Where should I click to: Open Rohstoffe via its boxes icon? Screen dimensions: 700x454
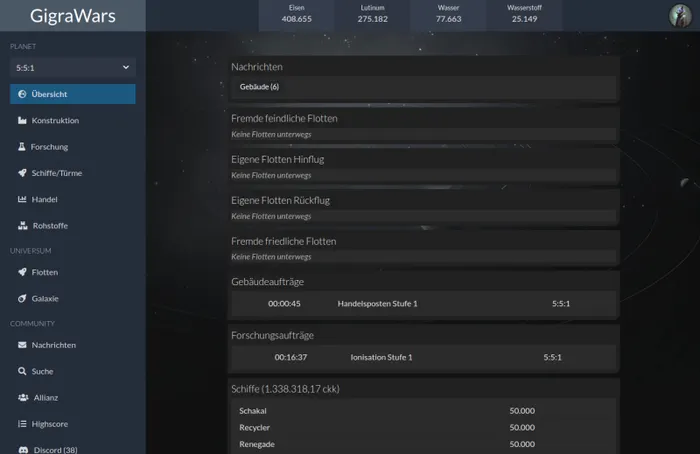22,225
